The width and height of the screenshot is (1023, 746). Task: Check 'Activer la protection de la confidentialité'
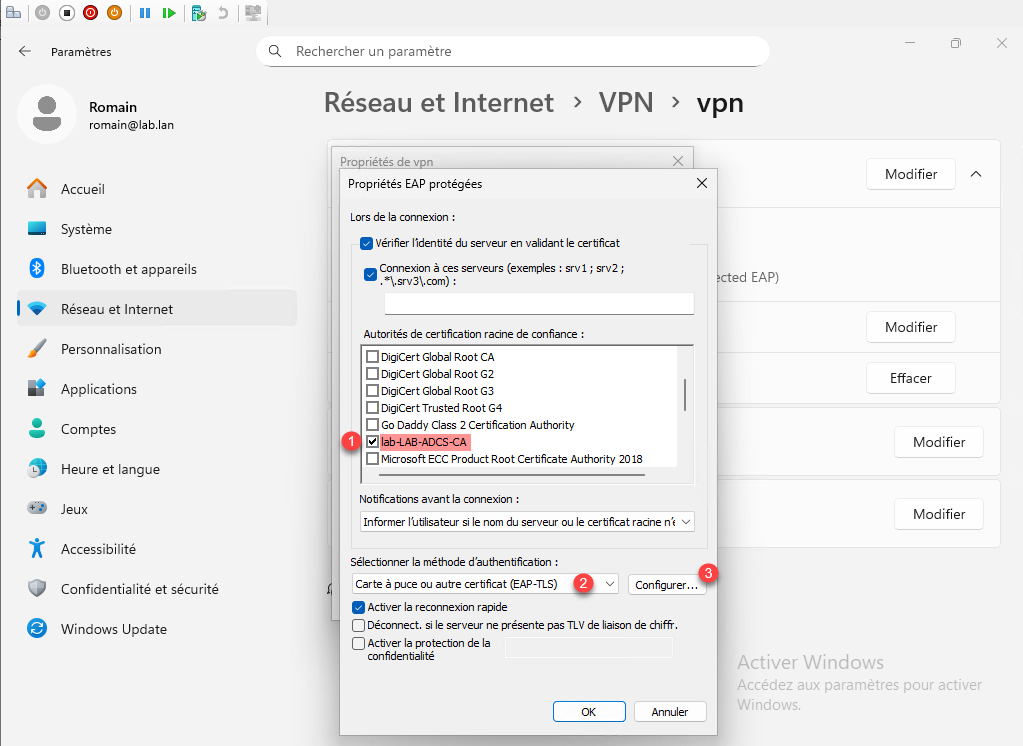click(x=359, y=644)
